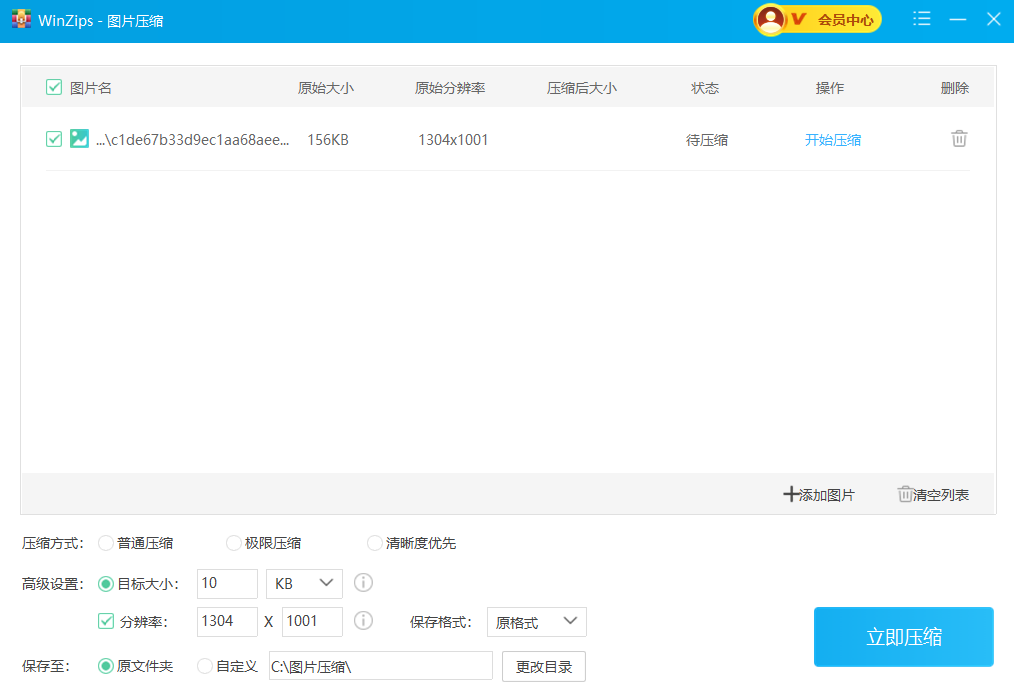Toggle the select-all 图片名 header checkbox
This screenshot has height=698, width=1014.
point(54,88)
